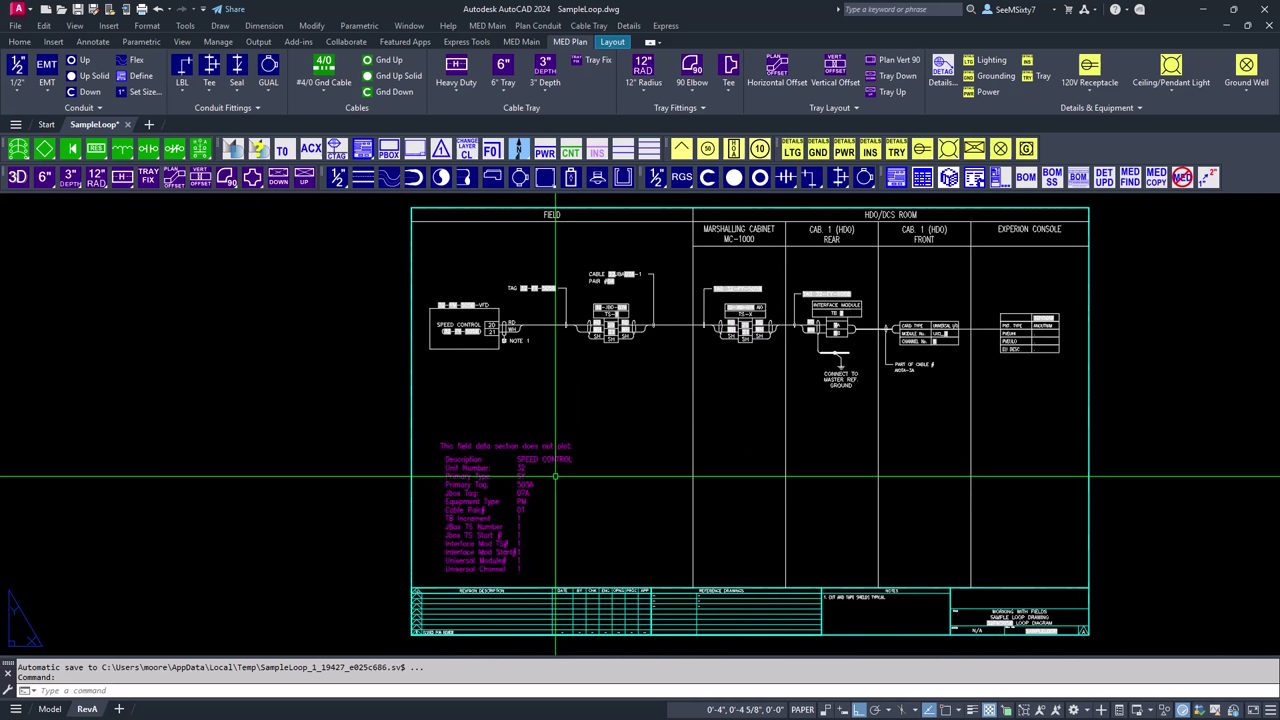Expand the Conduit Fittings panel
Image resolution: width=1280 pixels, height=720 pixels.
click(x=227, y=108)
